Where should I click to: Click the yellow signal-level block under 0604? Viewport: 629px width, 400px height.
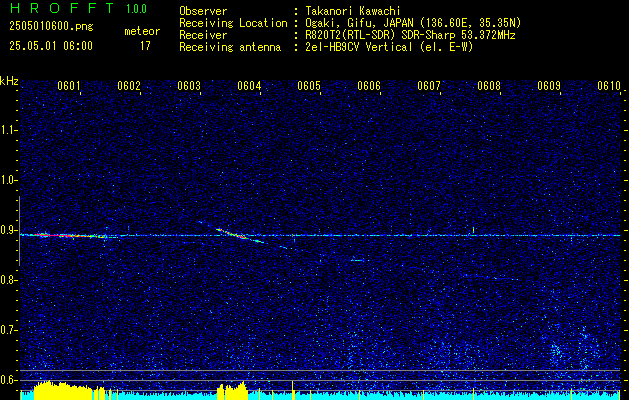click(232, 391)
